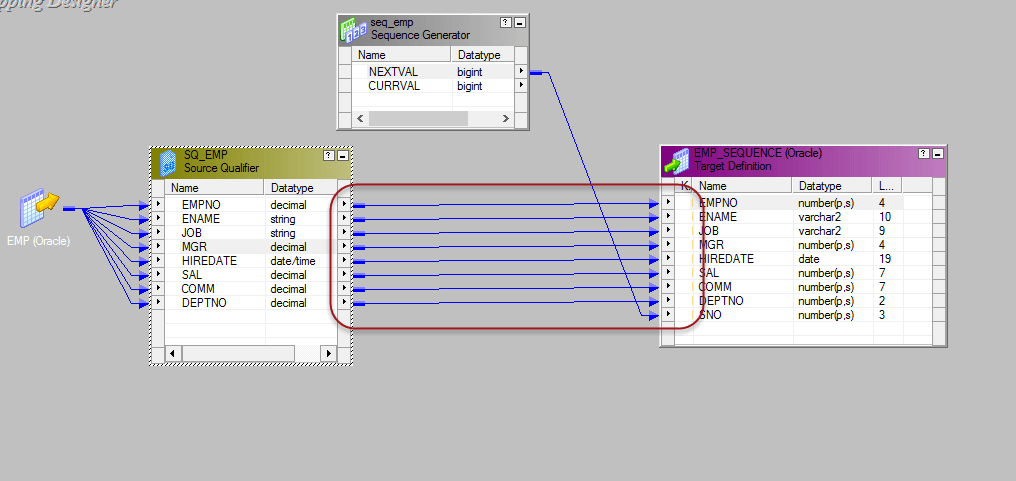Open help on the SQ_EMP Source Qualifier
1016x481 pixels.
pyautogui.click(x=328, y=156)
